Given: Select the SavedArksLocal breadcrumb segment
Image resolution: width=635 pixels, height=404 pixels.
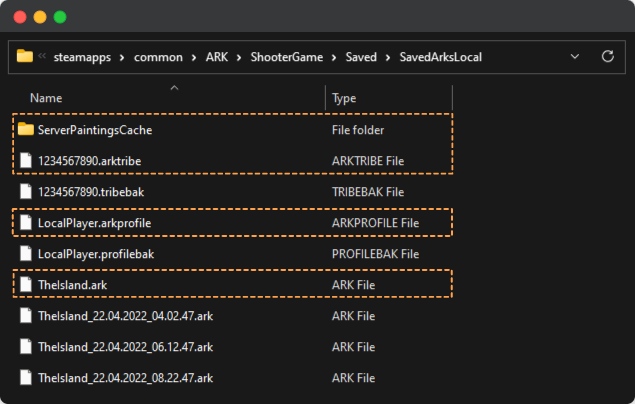Looking at the screenshot, I should pos(441,57).
